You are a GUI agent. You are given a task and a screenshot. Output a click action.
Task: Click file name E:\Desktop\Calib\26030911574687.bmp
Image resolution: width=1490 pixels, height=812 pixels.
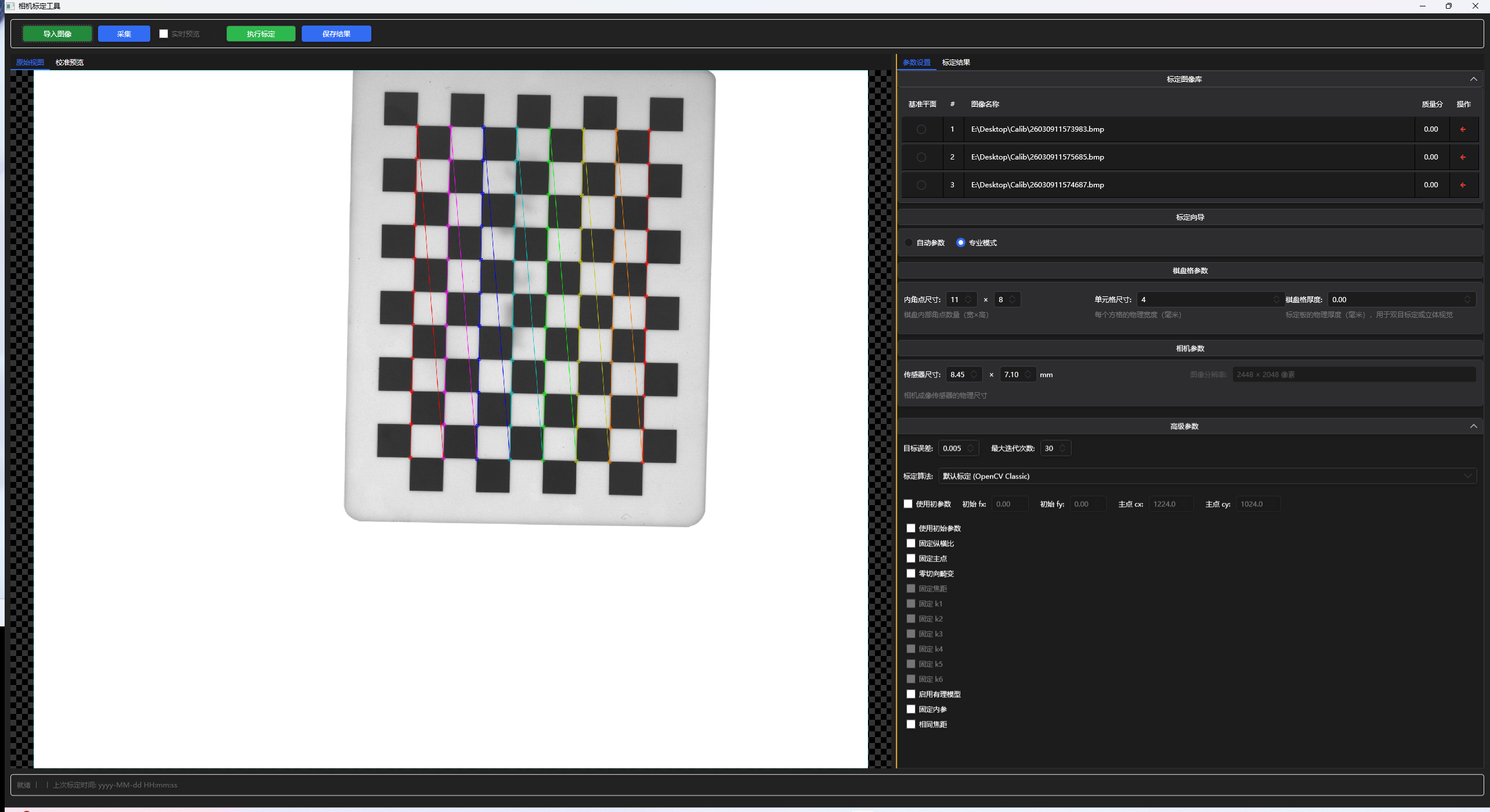[x=1037, y=185]
